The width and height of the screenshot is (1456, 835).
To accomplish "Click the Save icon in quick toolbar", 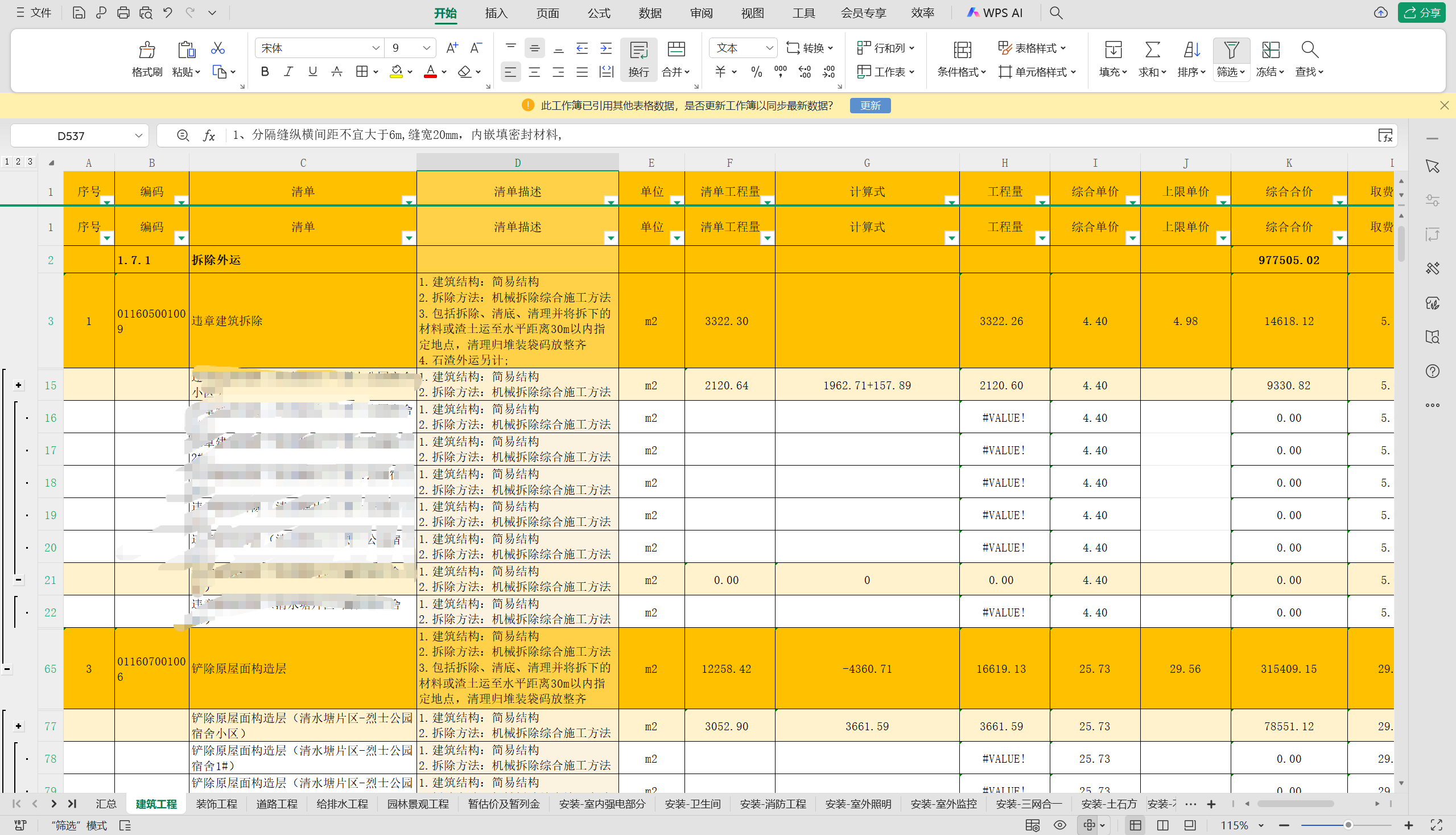I will (79, 13).
